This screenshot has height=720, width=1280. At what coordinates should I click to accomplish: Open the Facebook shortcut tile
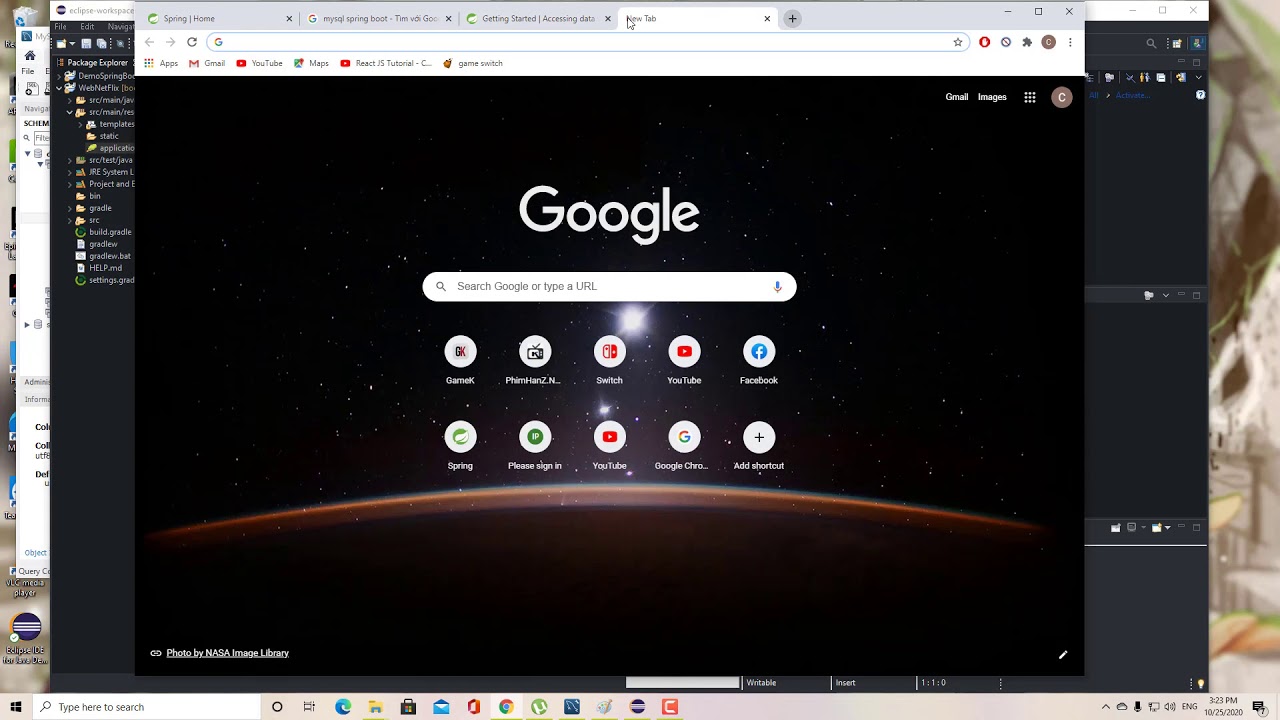759,361
